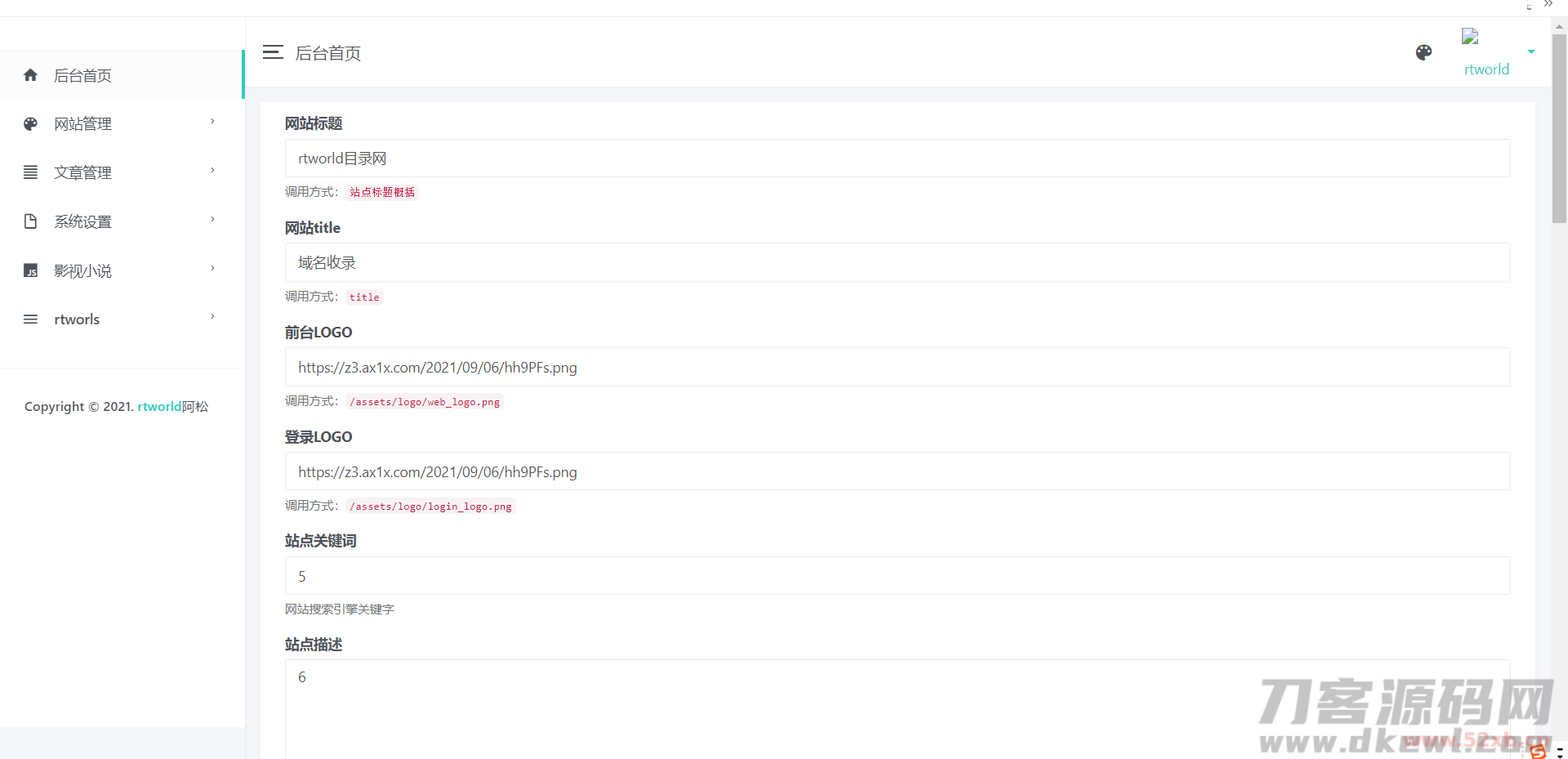Click the 前台LOGO URL input field
Viewport: 1568px width, 759px height.
point(897,368)
